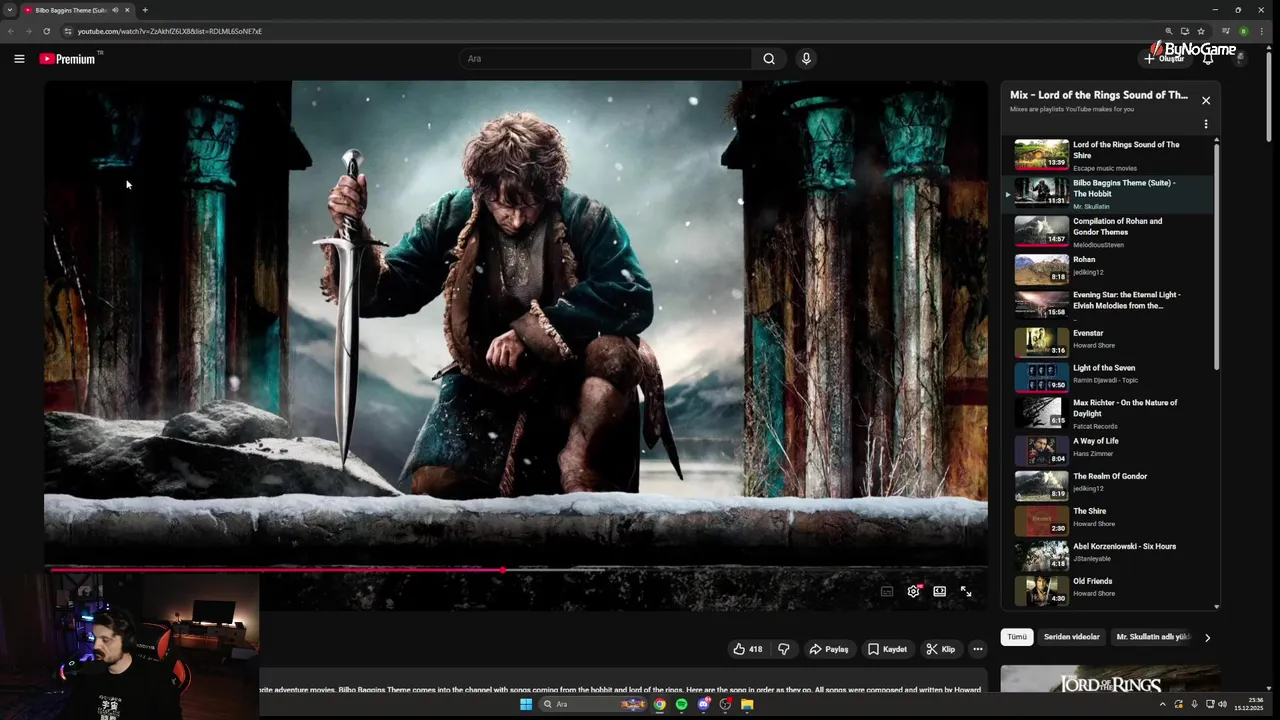Play Light of the Seven track
Screen dimensions: 1280x720
(x=1109, y=377)
